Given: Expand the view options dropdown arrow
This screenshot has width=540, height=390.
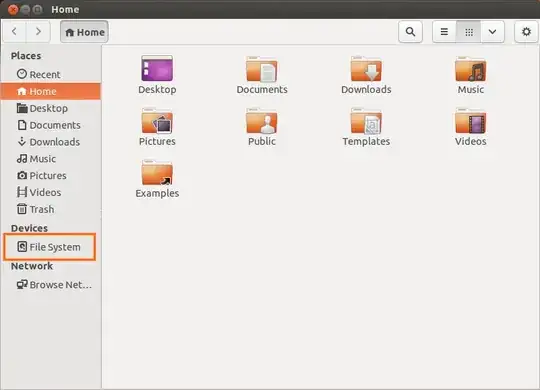Looking at the screenshot, I should (x=492, y=32).
